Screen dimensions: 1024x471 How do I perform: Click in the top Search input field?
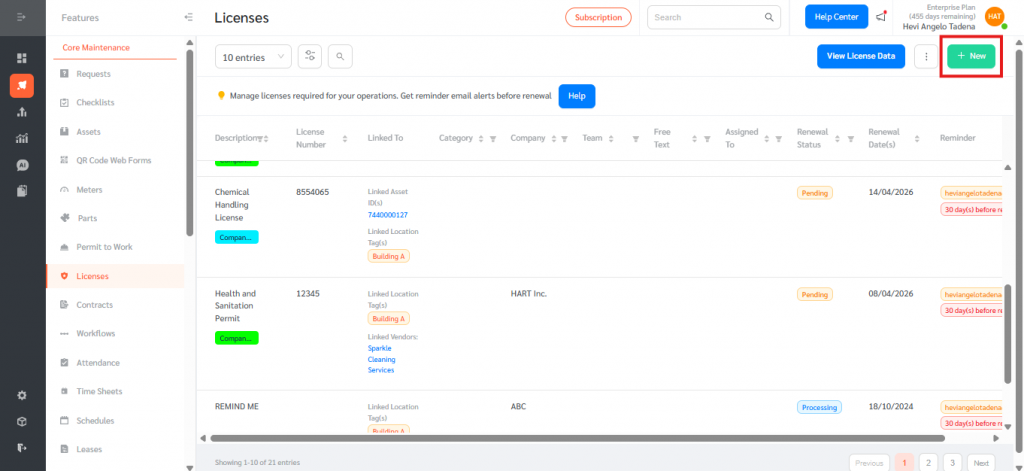[706, 17]
